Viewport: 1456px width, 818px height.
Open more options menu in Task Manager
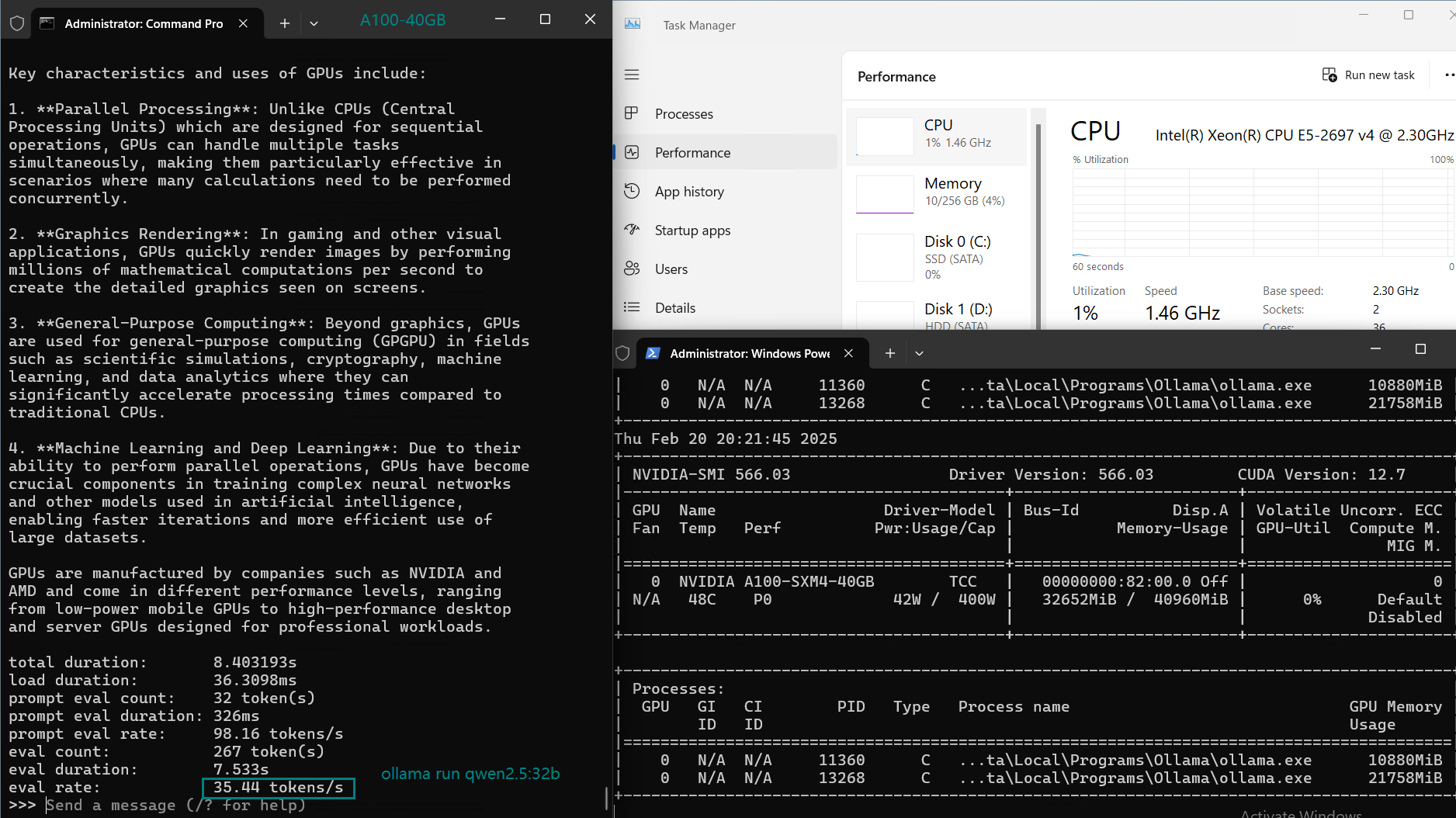point(1448,75)
